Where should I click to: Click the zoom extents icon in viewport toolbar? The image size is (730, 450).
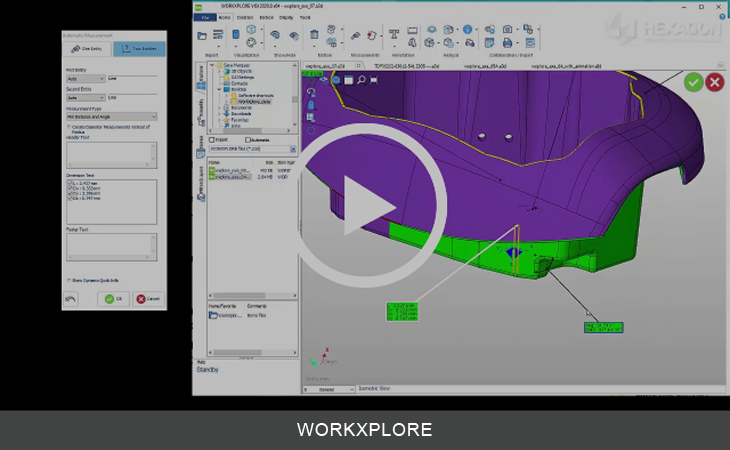coord(373,80)
